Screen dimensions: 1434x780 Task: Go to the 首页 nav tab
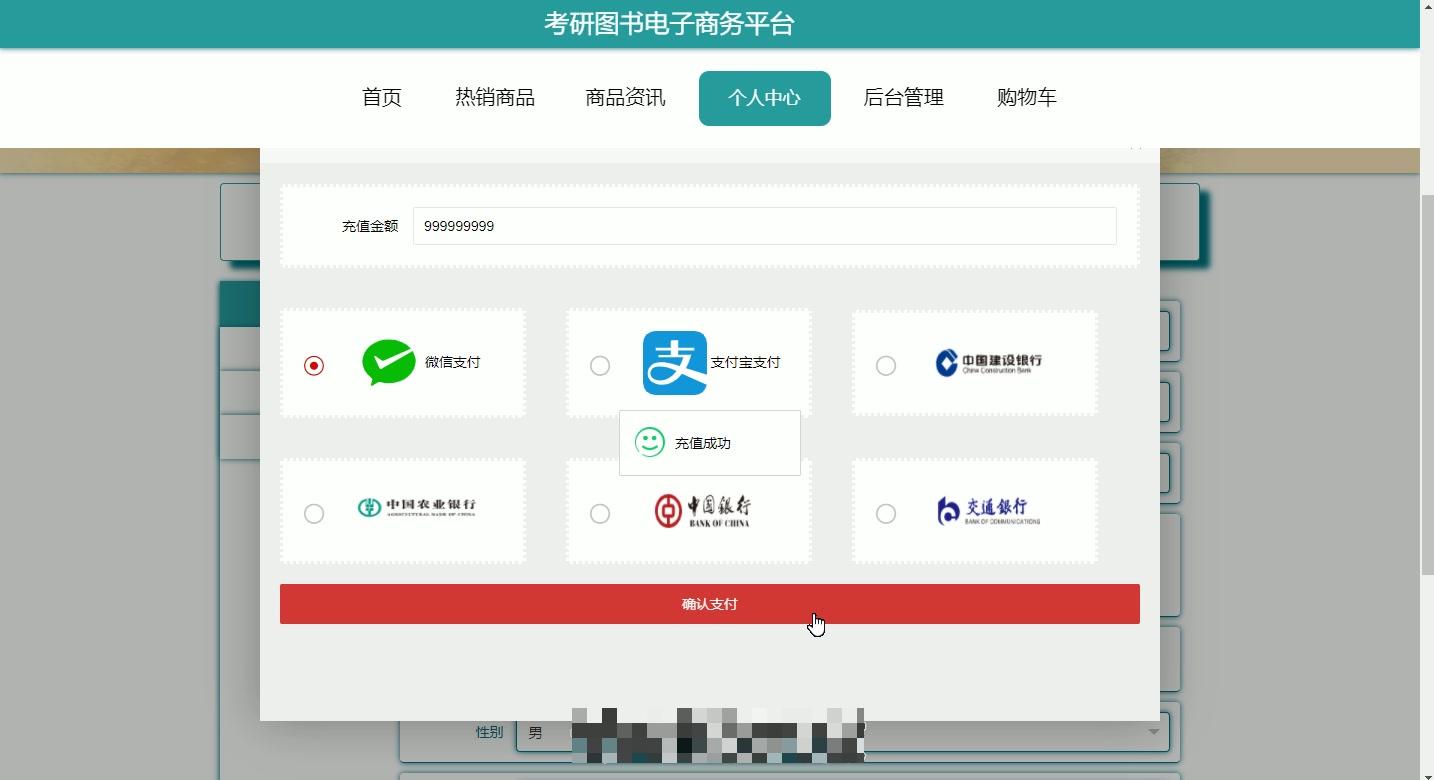pos(382,98)
